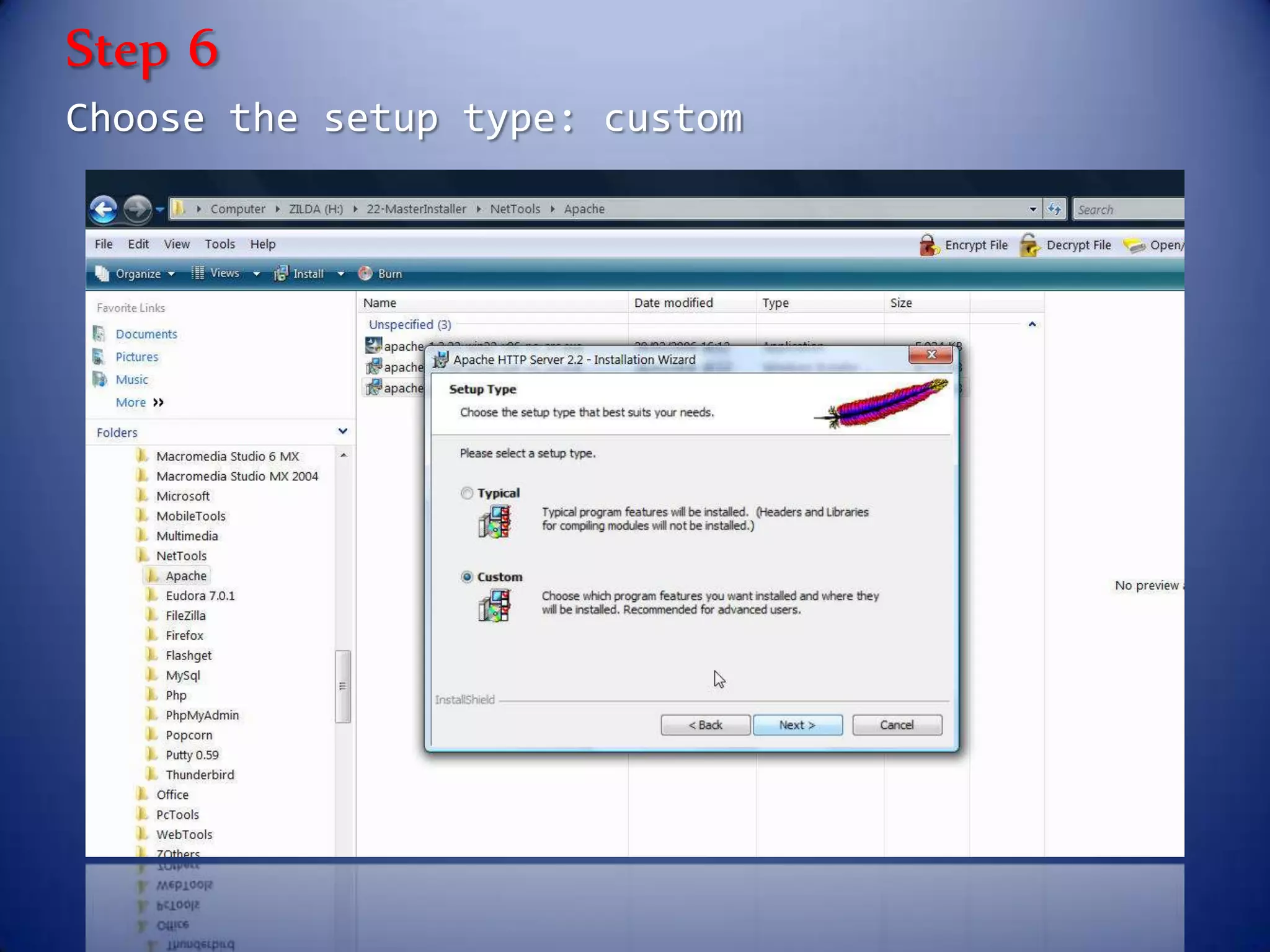The image size is (1270, 952).
Task: Click the MySql folder icon
Action: click(151, 675)
